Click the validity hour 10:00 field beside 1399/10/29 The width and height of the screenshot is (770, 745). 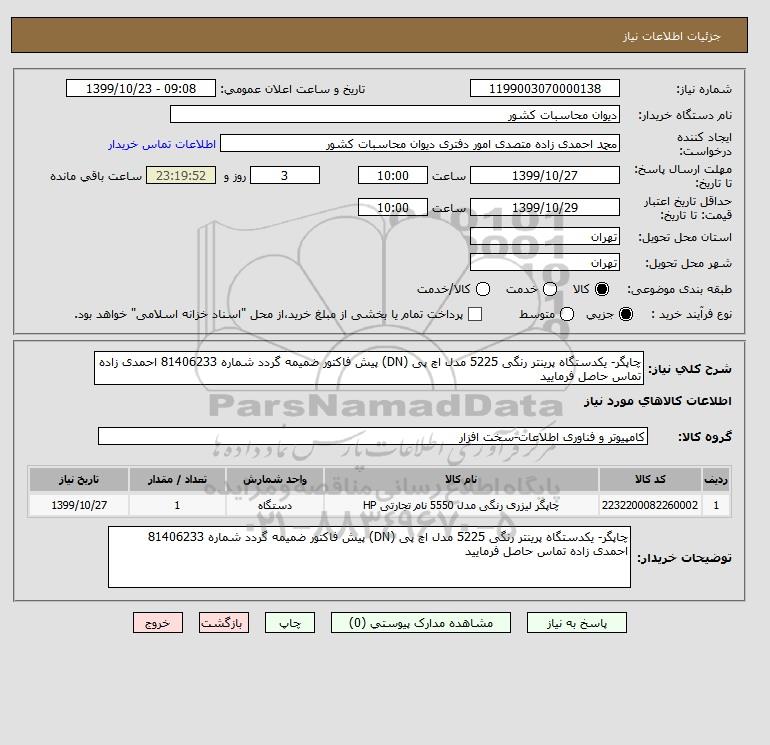point(393,207)
